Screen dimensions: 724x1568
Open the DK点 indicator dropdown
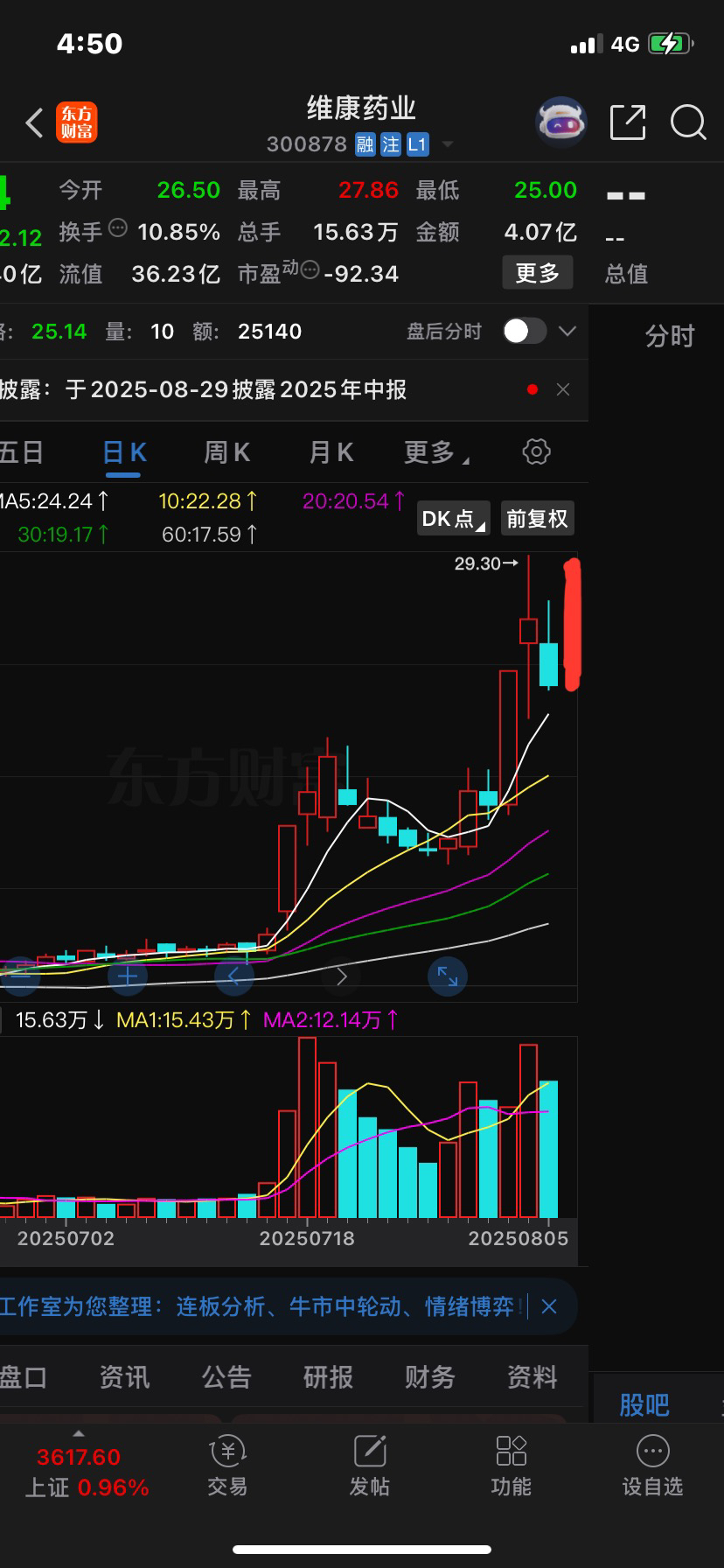click(453, 519)
